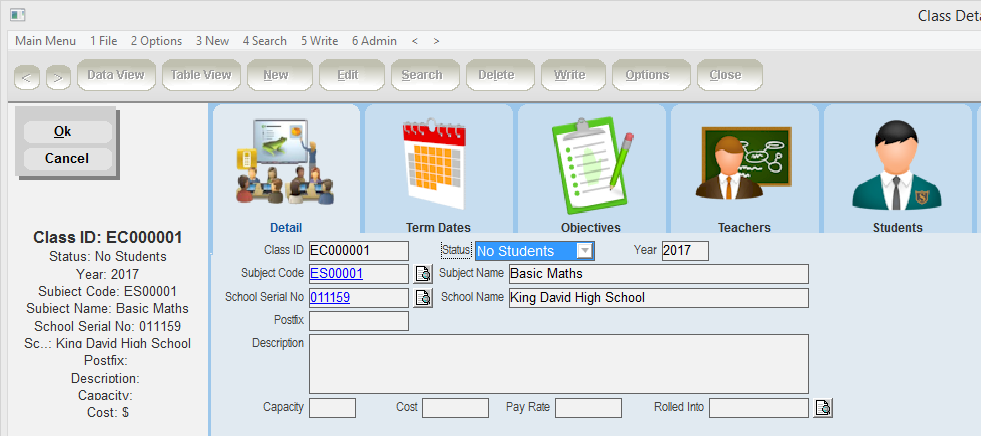Click the Subject Name field
Image resolution: width=981 pixels, height=436 pixels.
(659, 274)
